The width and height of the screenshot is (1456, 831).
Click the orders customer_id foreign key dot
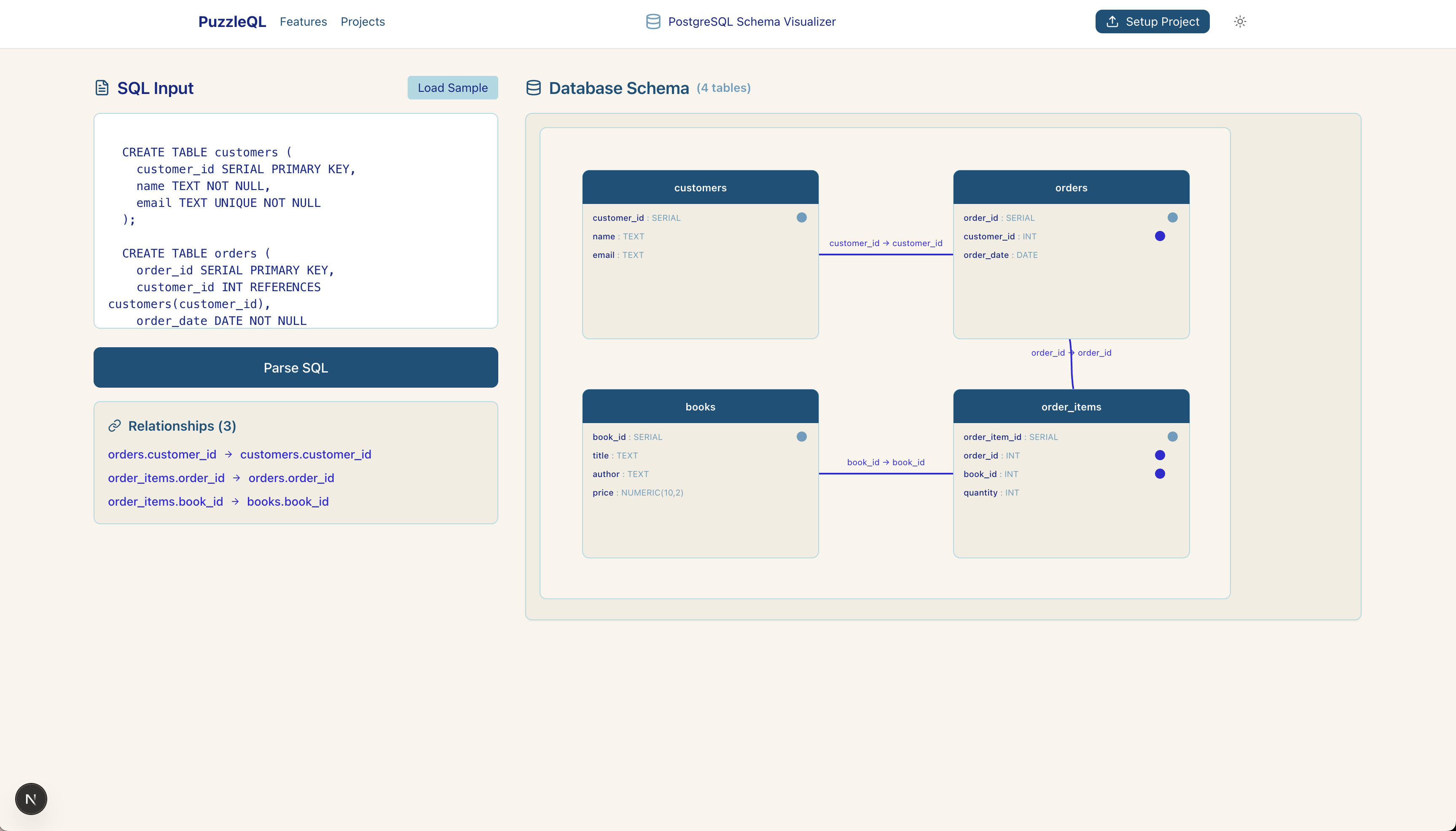1160,236
